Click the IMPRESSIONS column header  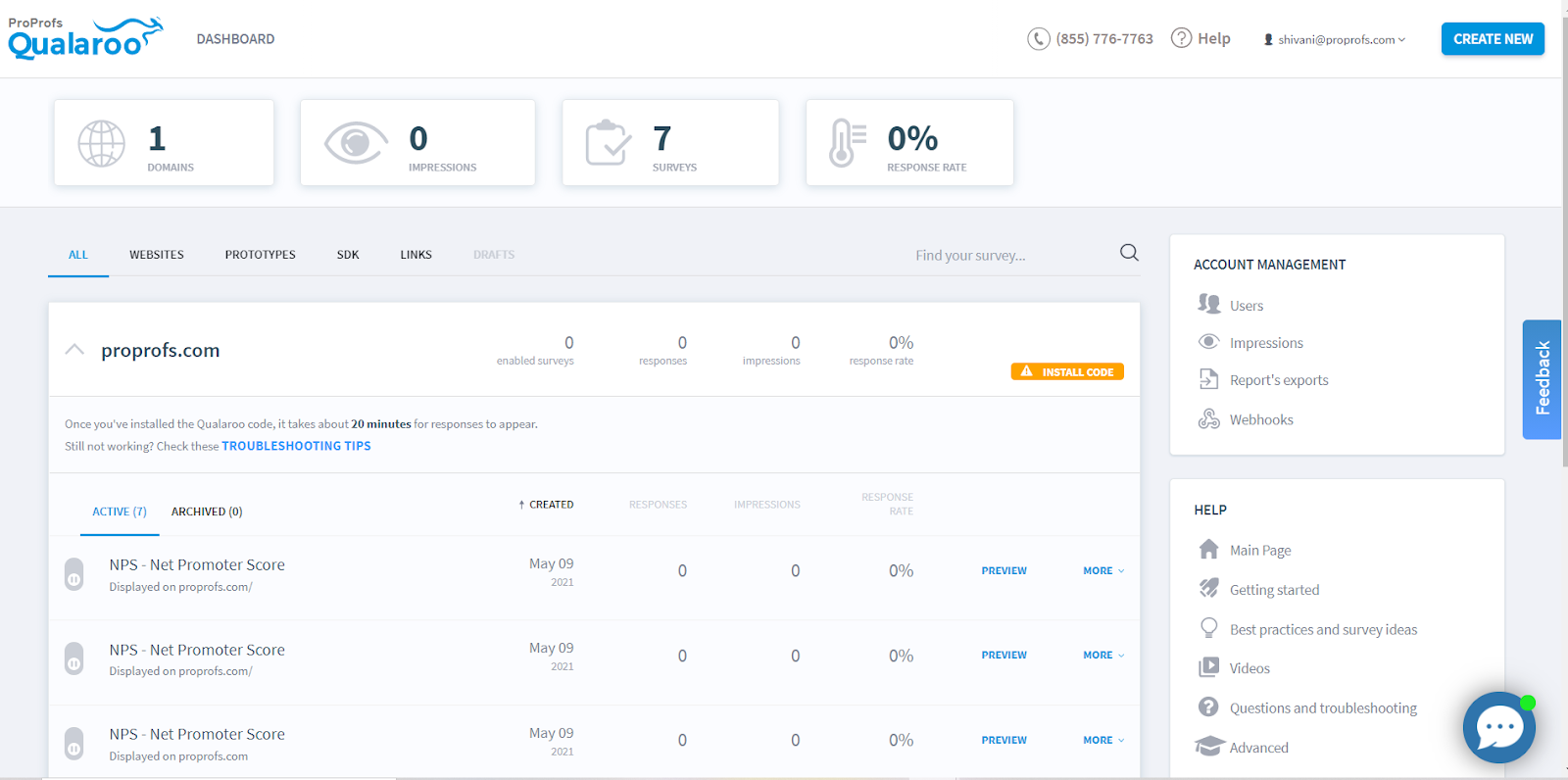pyautogui.click(x=767, y=505)
